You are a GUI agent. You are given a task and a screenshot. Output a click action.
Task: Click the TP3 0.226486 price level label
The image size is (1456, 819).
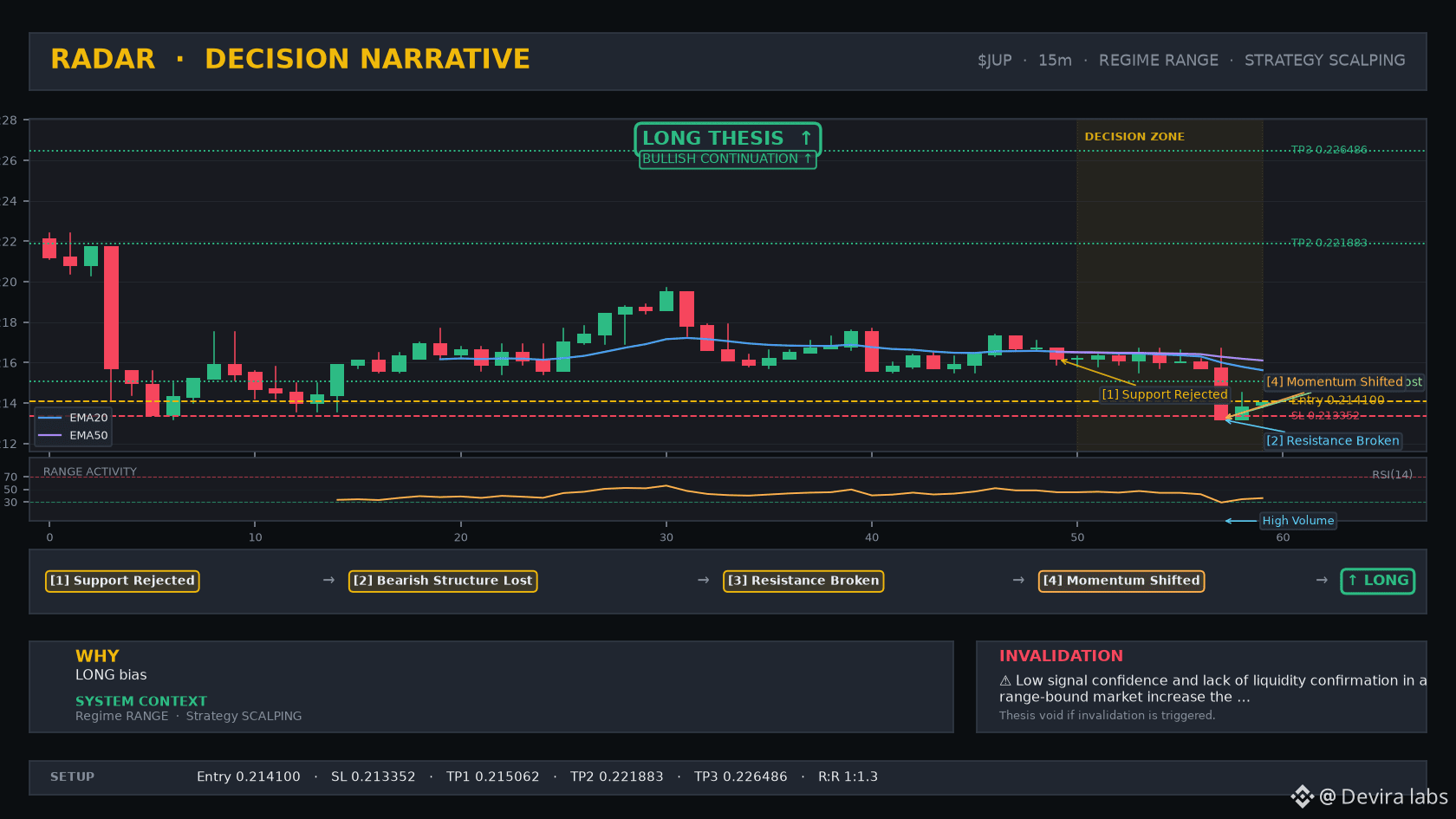pyautogui.click(x=1329, y=150)
